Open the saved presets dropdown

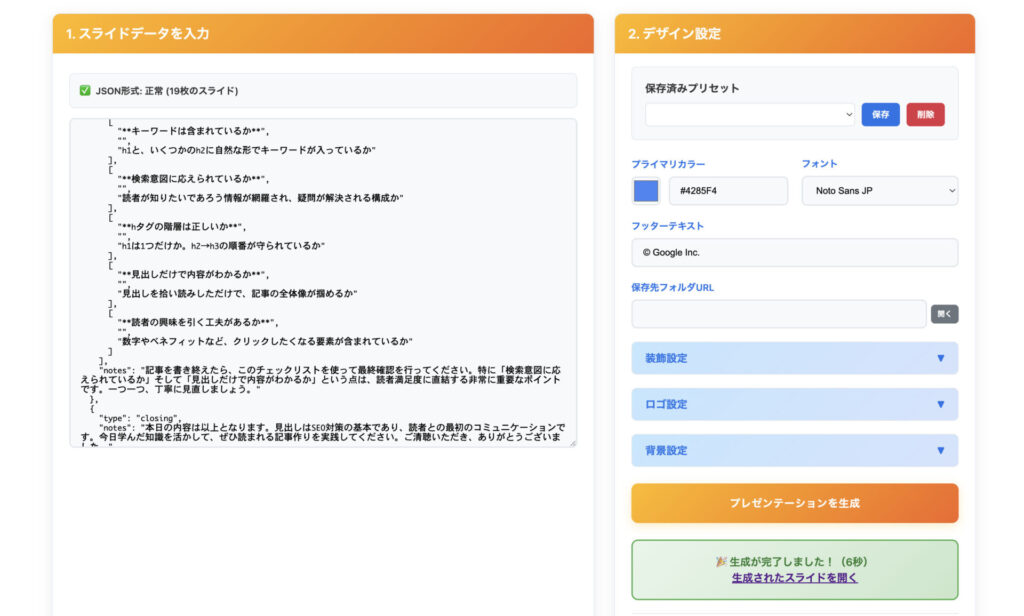point(749,115)
